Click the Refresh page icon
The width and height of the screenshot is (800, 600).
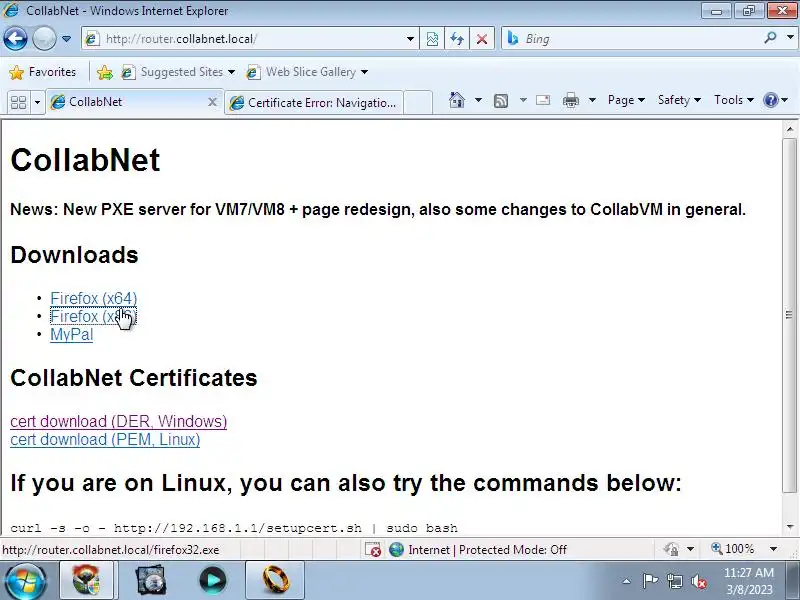(457, 39)
